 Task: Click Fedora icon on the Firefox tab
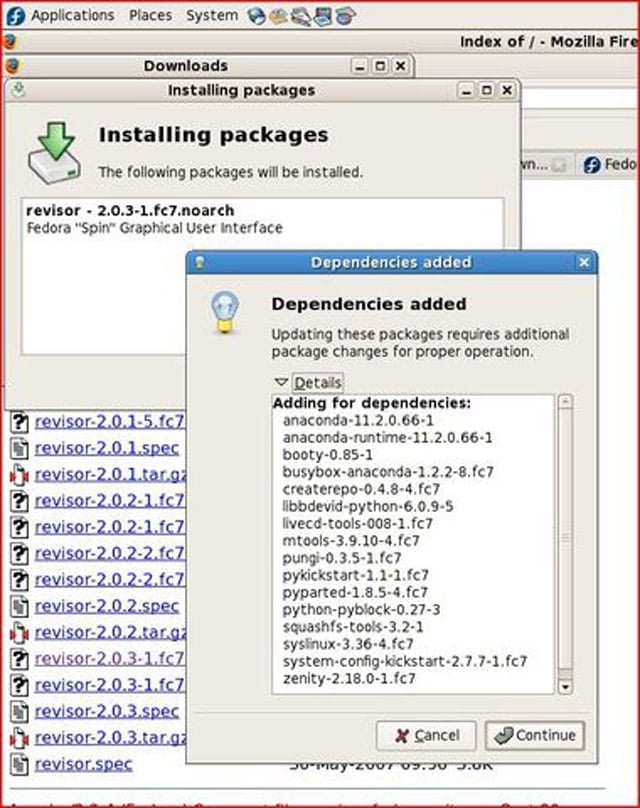click(x=592, y=165)
